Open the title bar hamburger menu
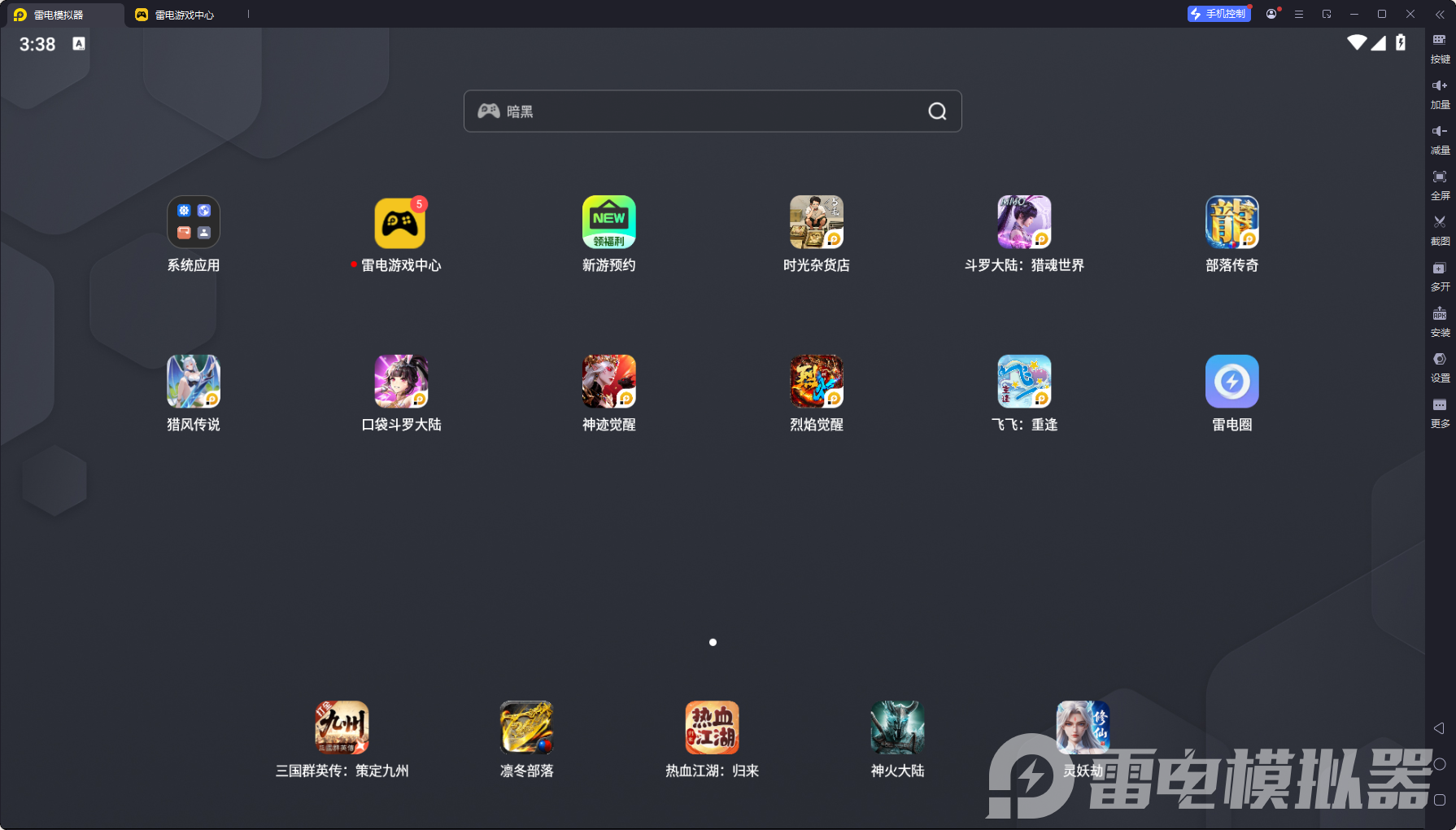The image size is (1456, 830). pyautogui.click(x=1299, y=14)
